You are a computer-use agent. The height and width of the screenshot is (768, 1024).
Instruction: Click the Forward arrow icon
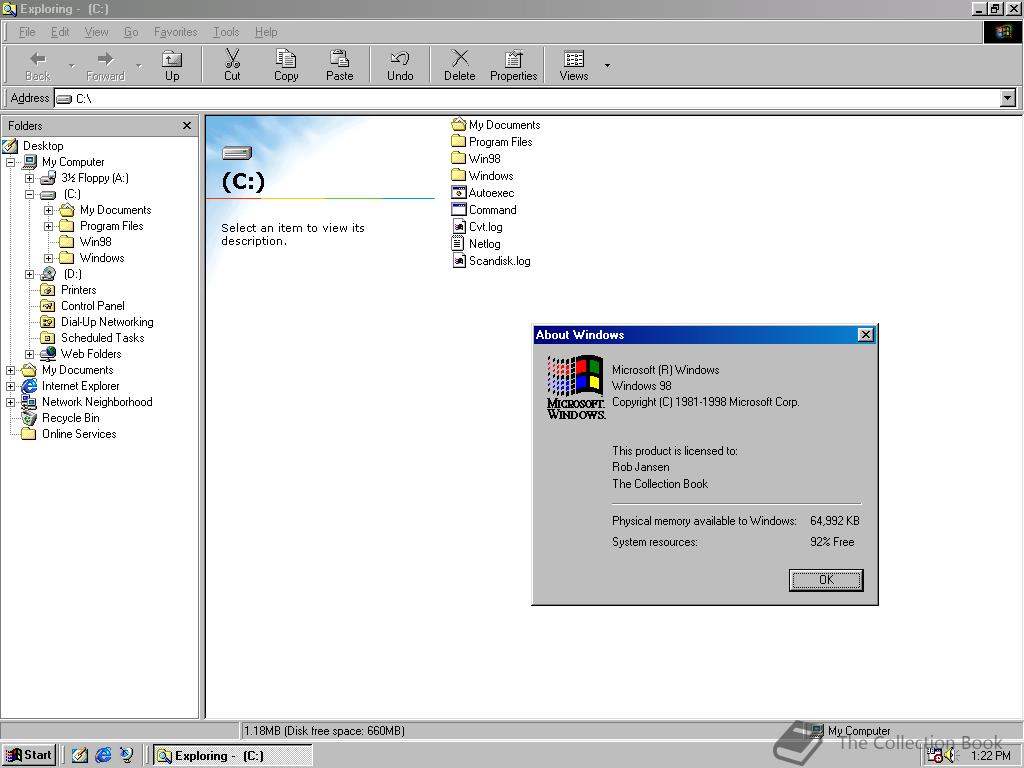(105, 59)
